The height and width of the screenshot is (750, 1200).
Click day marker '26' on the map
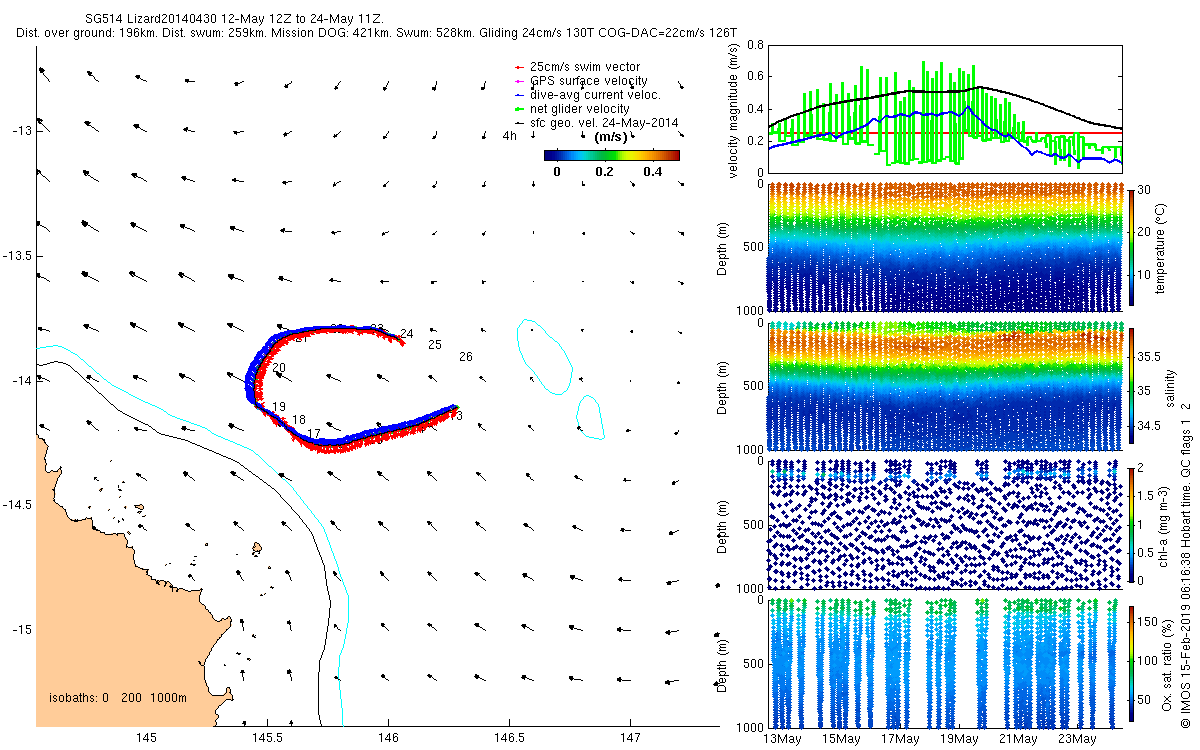pos(466,357)
